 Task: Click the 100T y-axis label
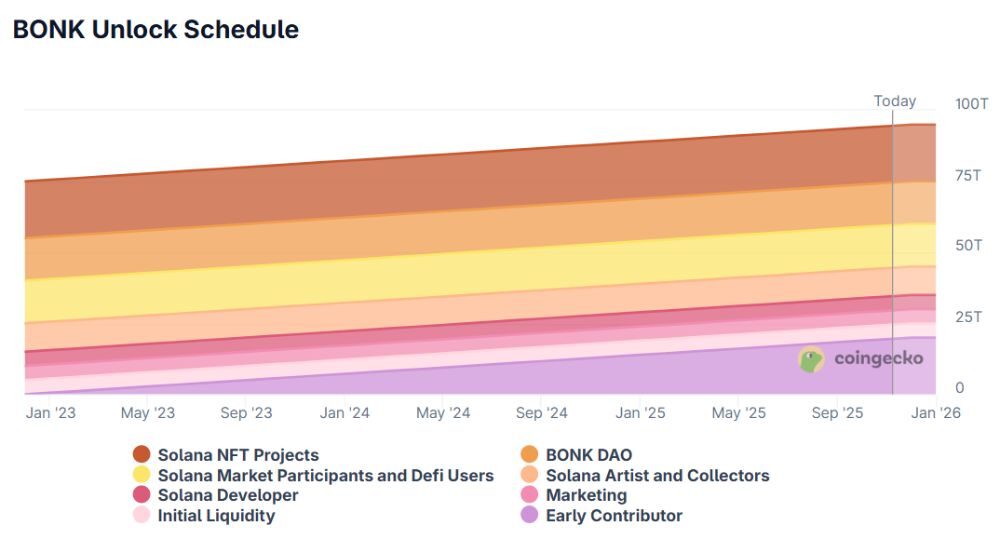click(971, 104)
